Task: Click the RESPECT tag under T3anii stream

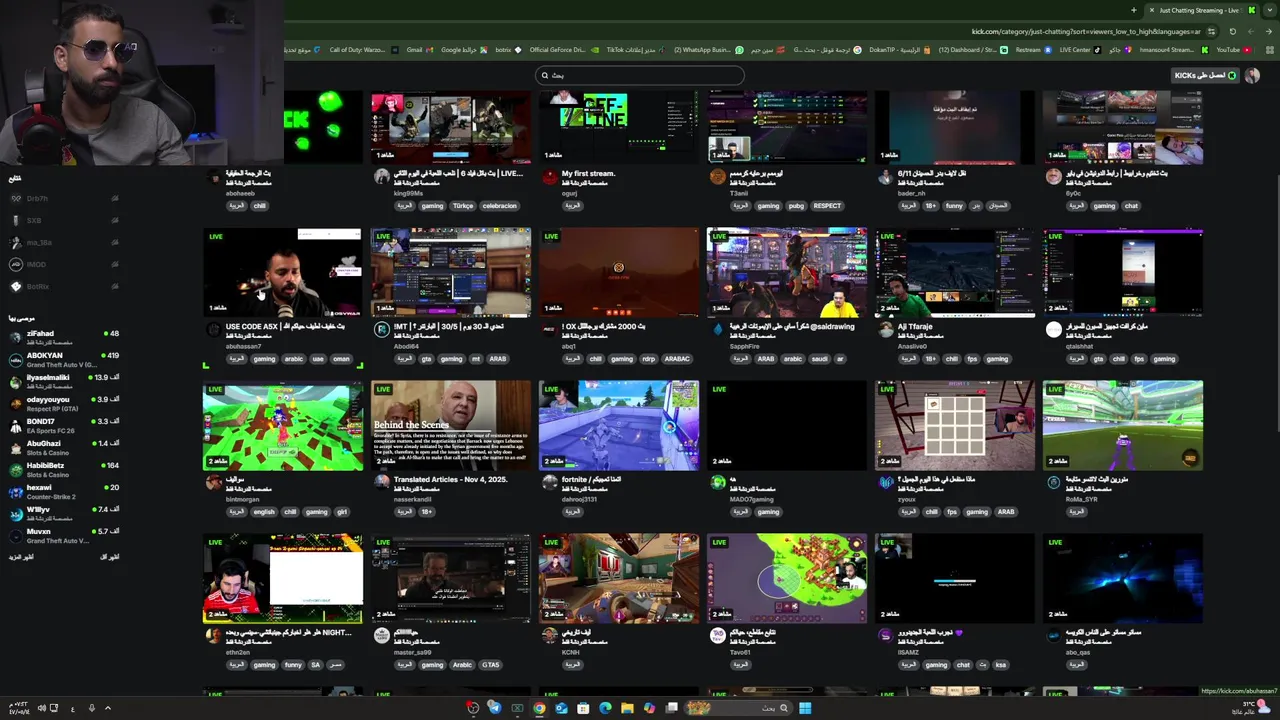Action: pyautogui.click(x=827, y=206)
